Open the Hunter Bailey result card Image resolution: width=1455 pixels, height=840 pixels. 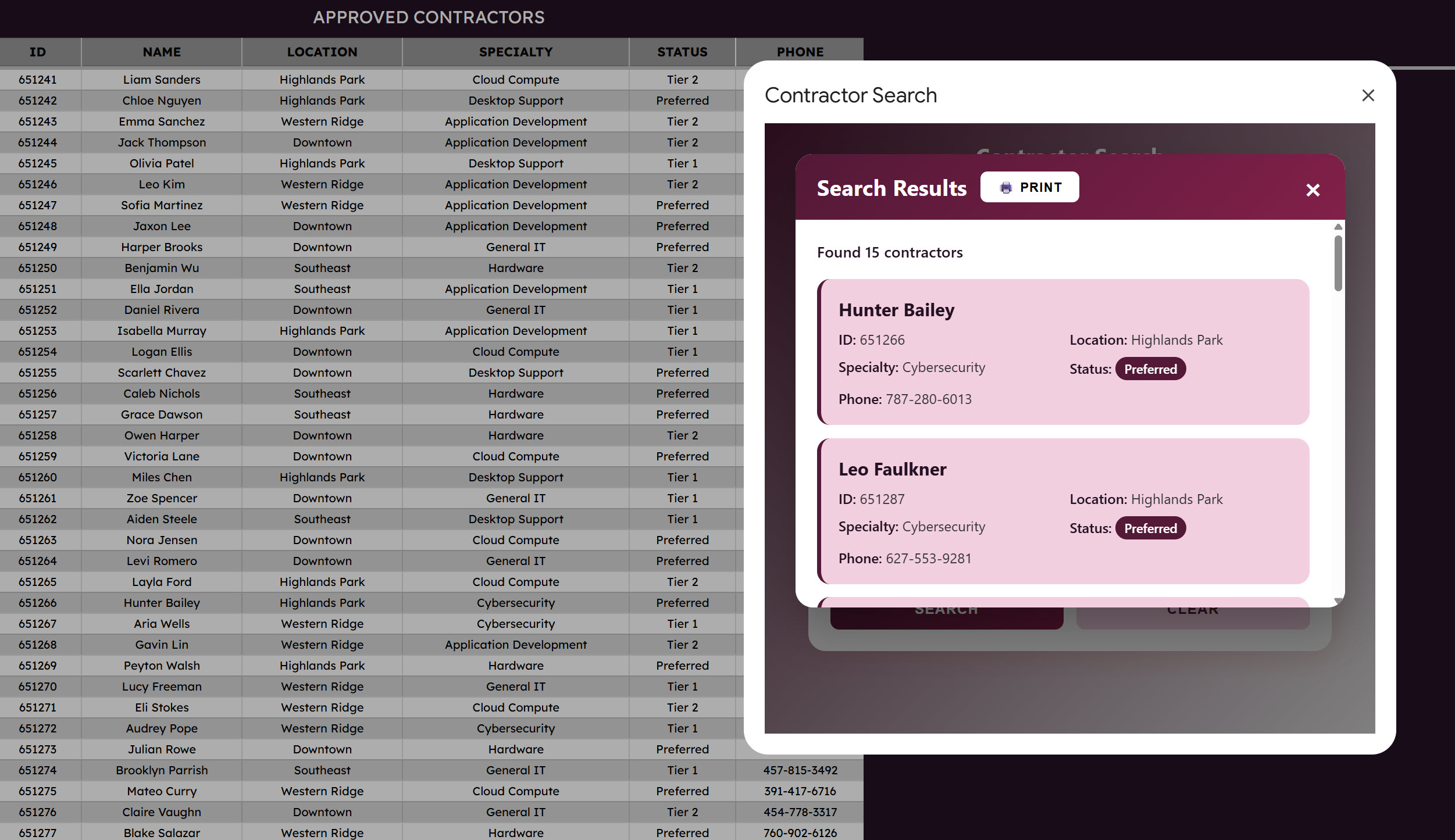tap(1063, 352)
